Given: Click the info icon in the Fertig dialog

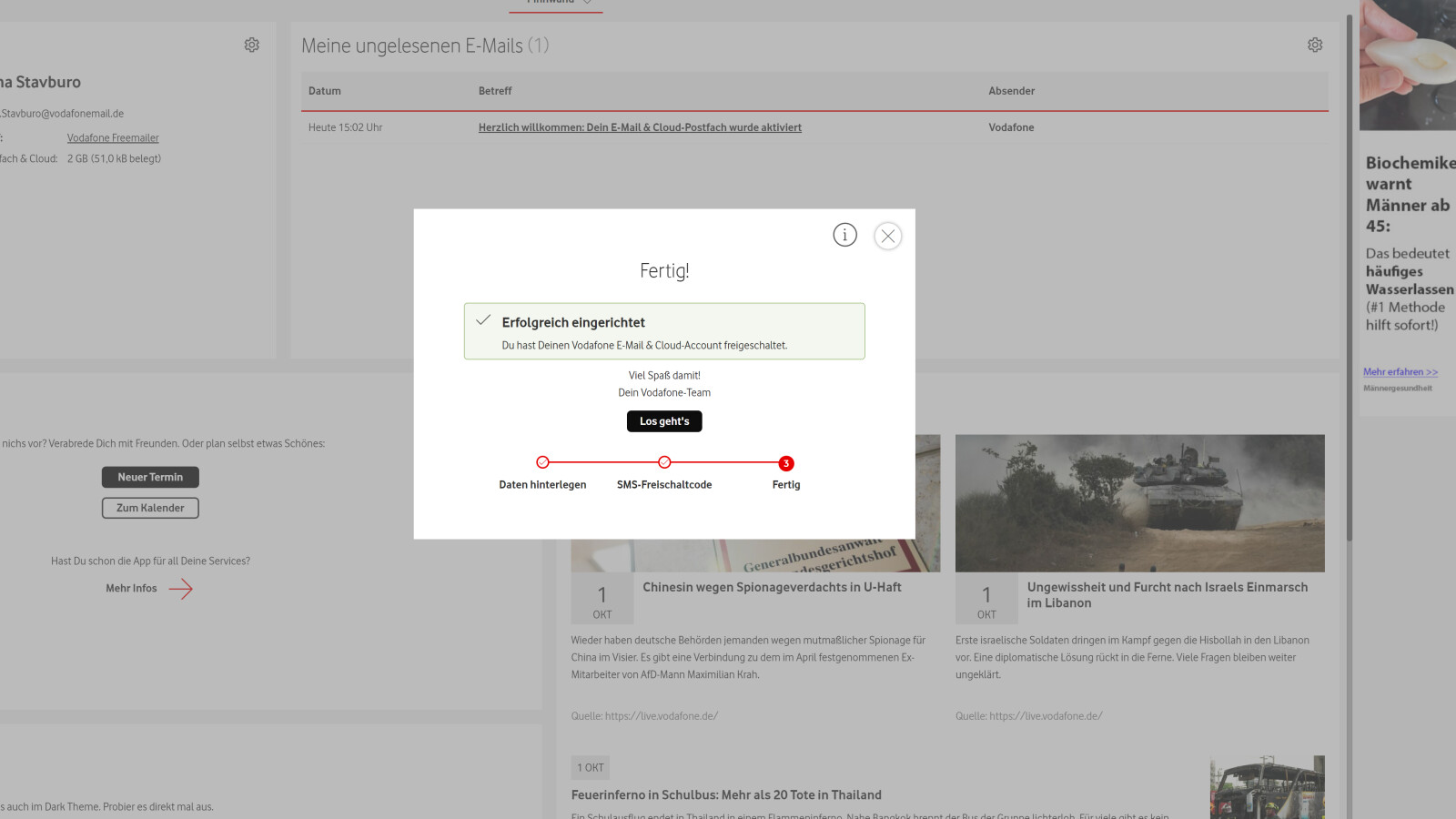Looking at the screenshot, I should 844,234.
